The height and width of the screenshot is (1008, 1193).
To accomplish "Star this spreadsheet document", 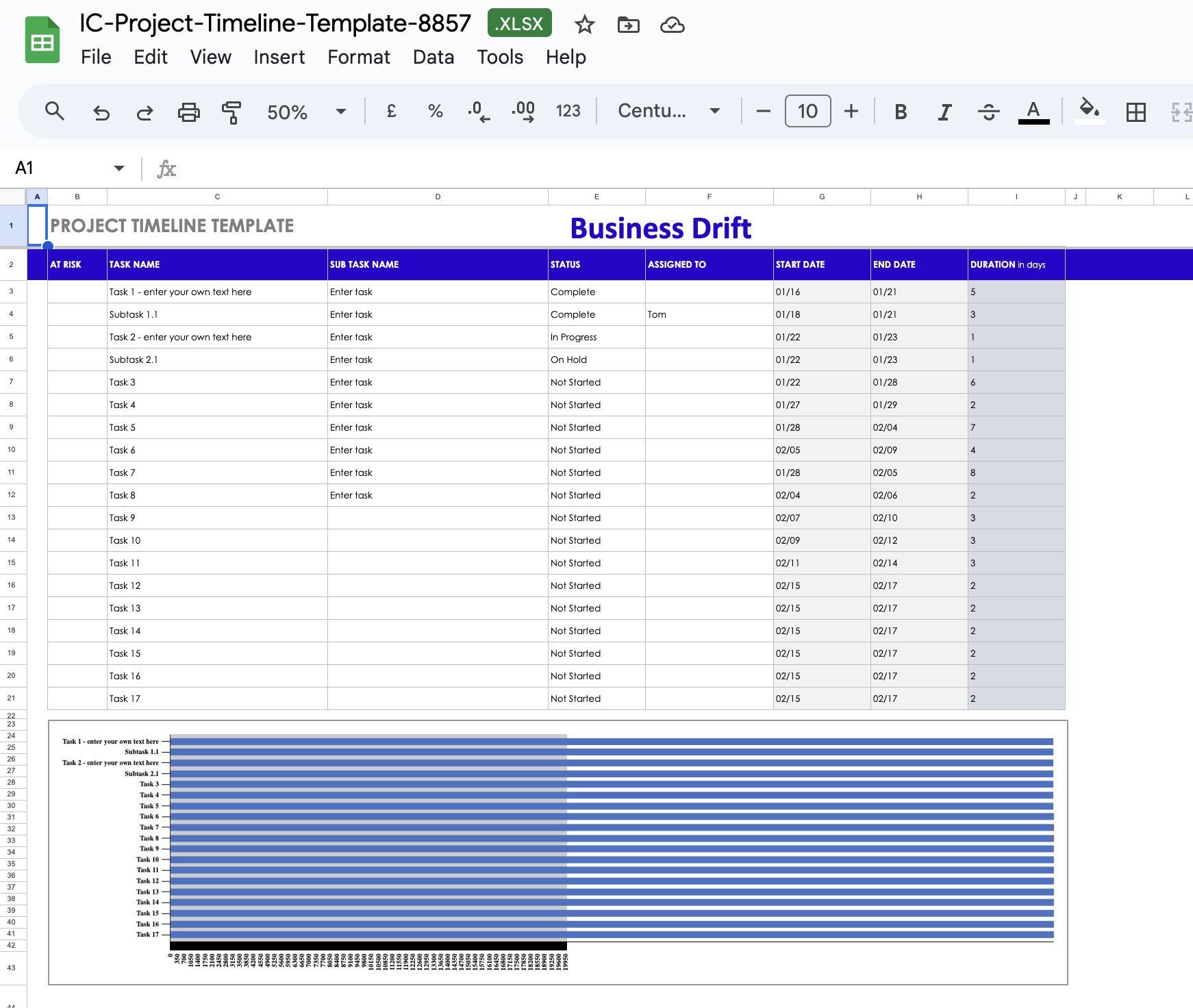I will pos(584,25).
